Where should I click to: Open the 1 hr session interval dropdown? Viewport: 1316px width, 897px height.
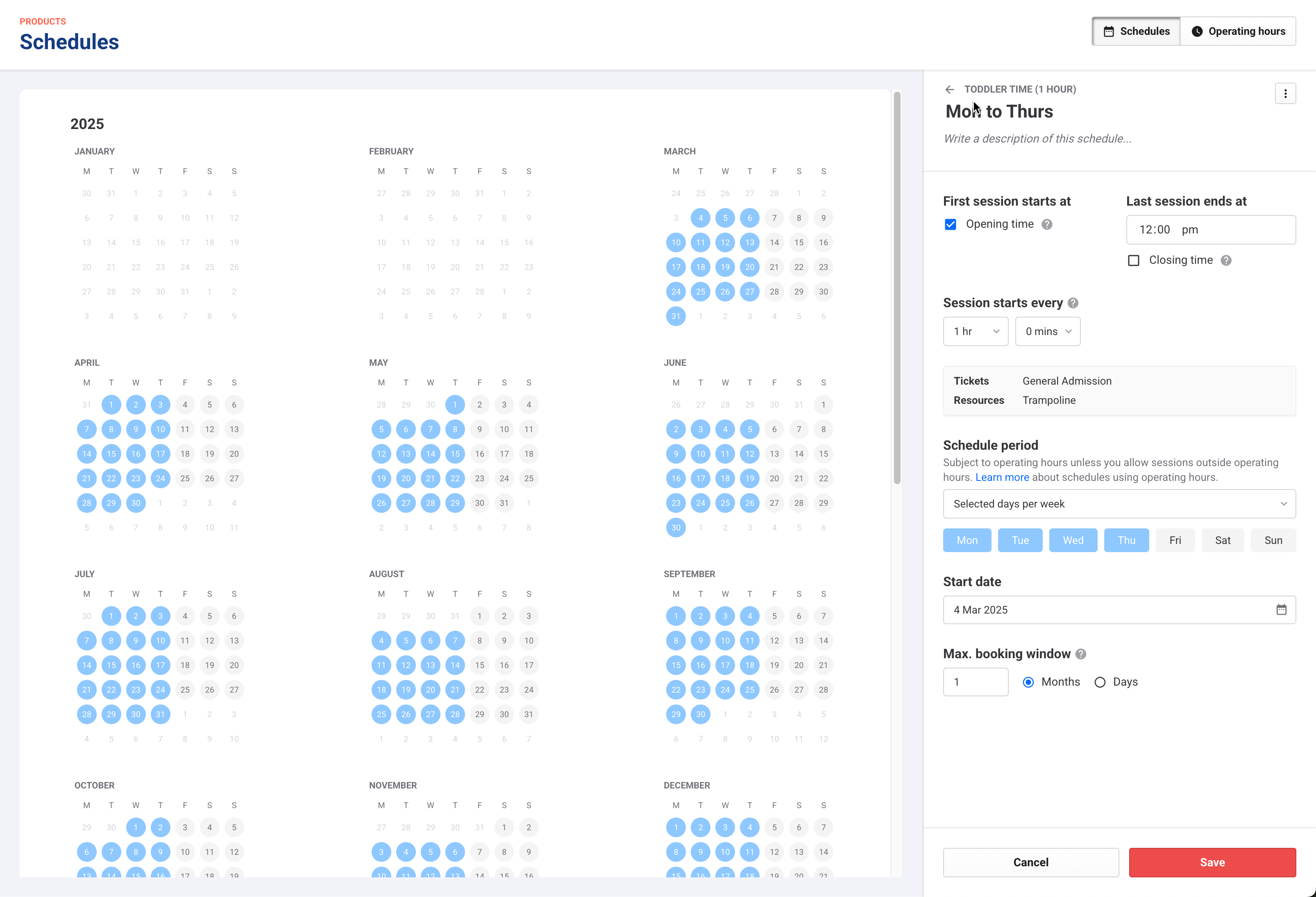coord(976,332)
